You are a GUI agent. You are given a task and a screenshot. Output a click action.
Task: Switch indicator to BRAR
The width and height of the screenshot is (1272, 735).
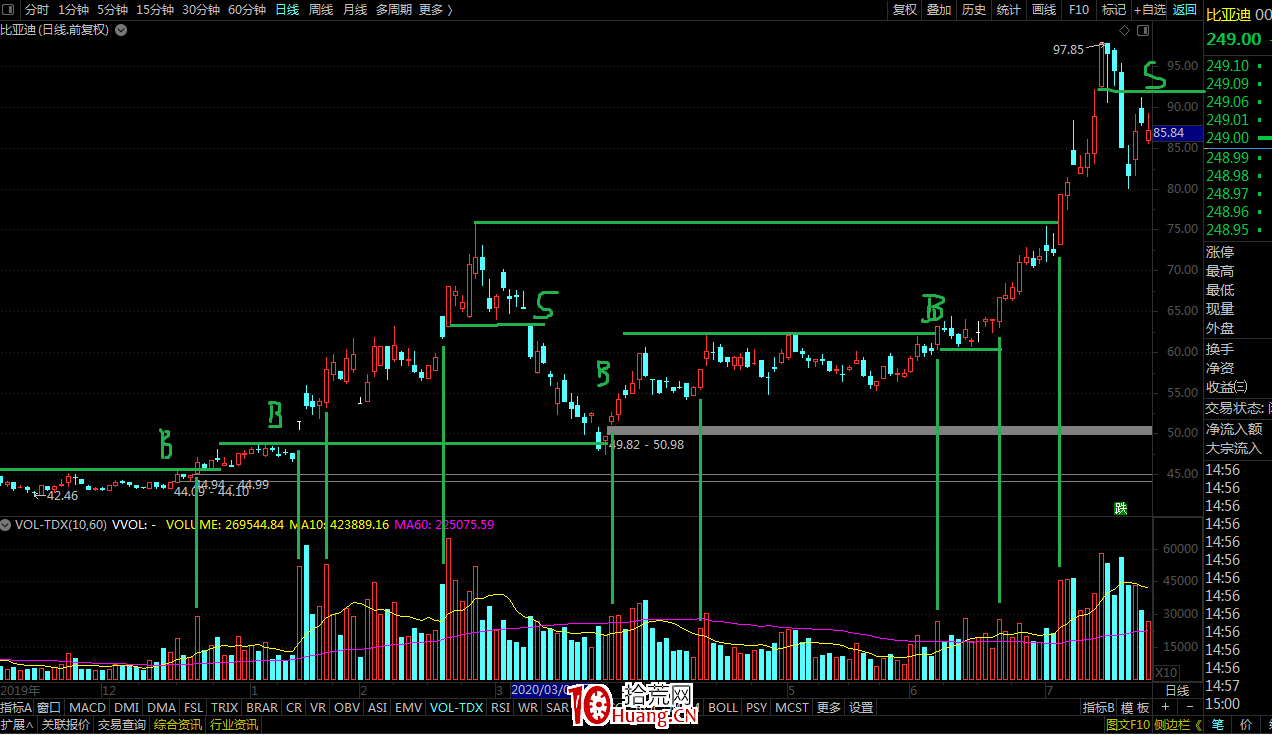tap(262, 707)
